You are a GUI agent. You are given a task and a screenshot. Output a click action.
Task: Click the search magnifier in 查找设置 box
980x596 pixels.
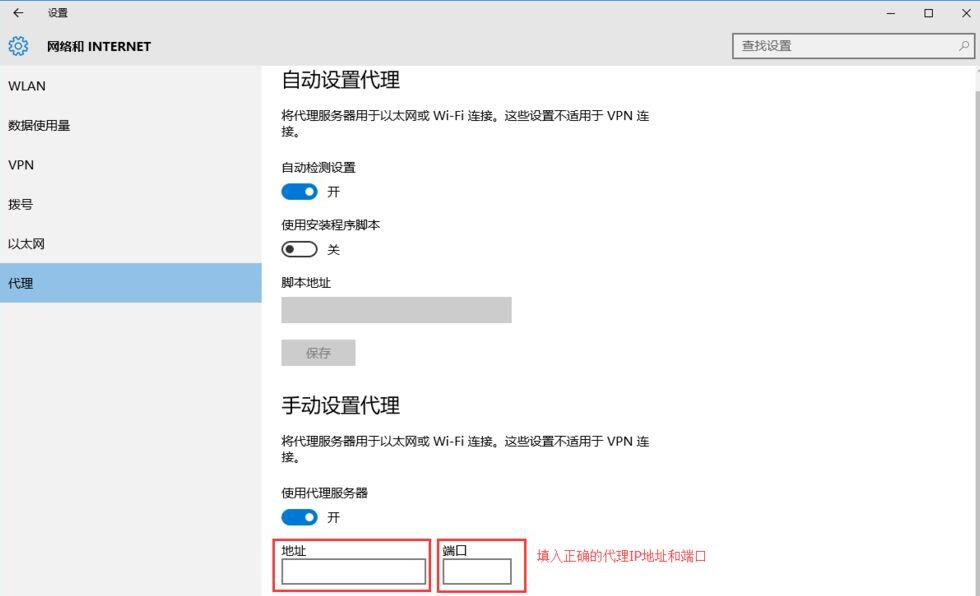coord(965,45)
